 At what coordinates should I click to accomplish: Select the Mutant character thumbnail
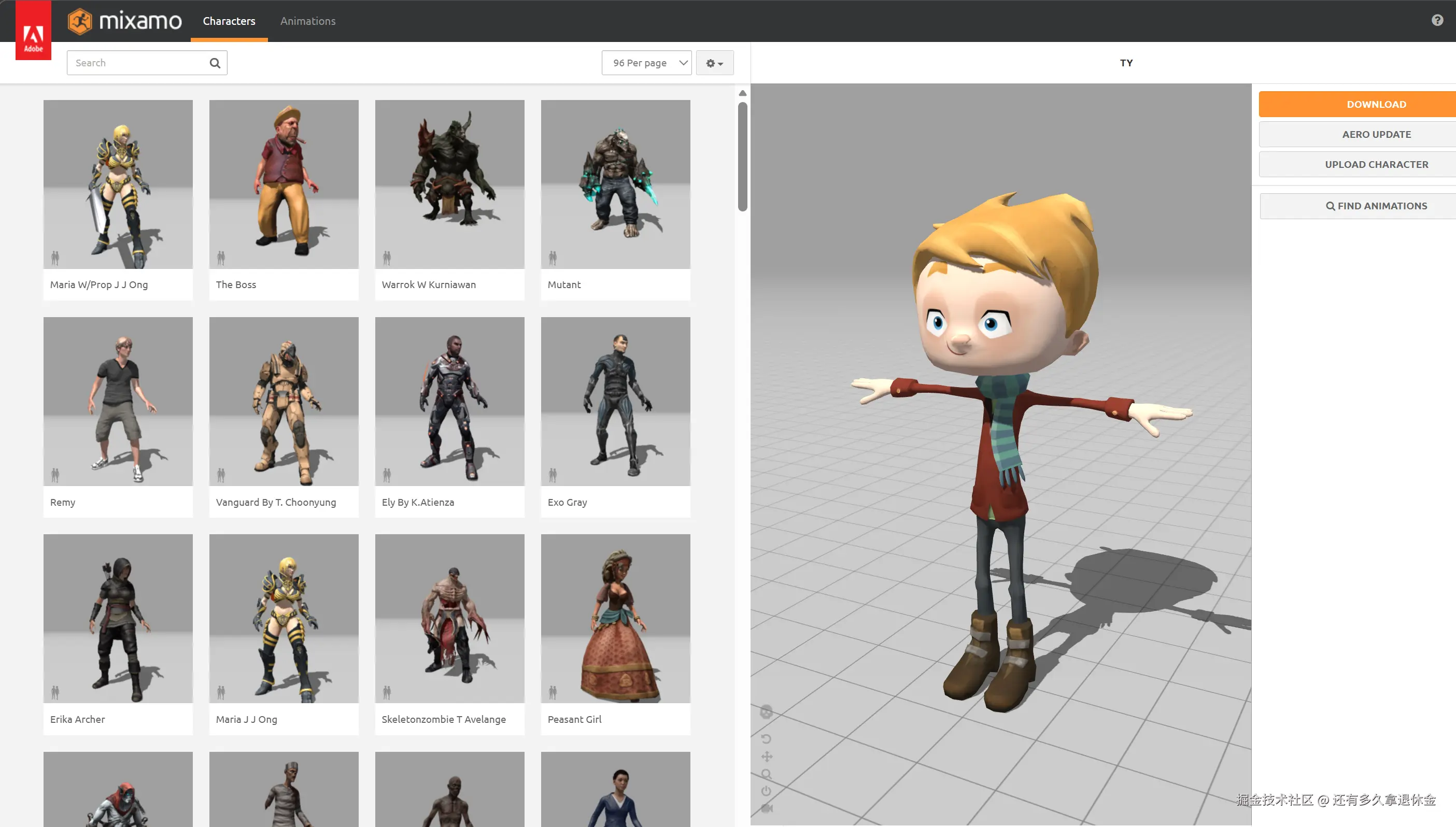point(616,184)
